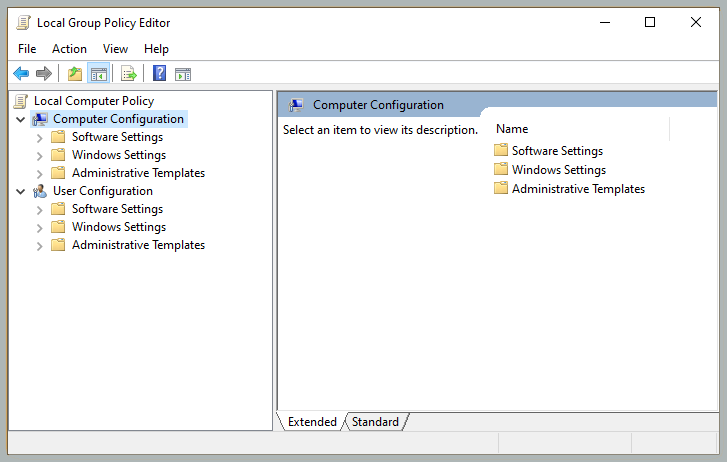Click the User Configuration tree icon
The width and height of the screenshot is (727, 462).
(x=40, y=191)
